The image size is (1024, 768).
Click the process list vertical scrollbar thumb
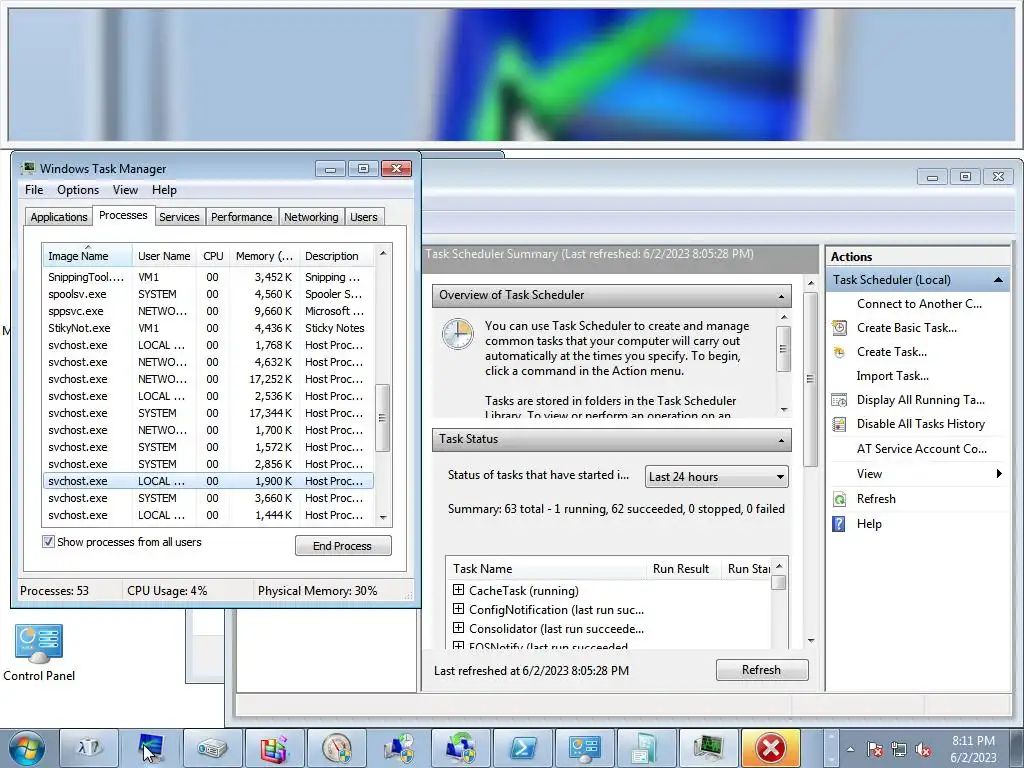383,418
